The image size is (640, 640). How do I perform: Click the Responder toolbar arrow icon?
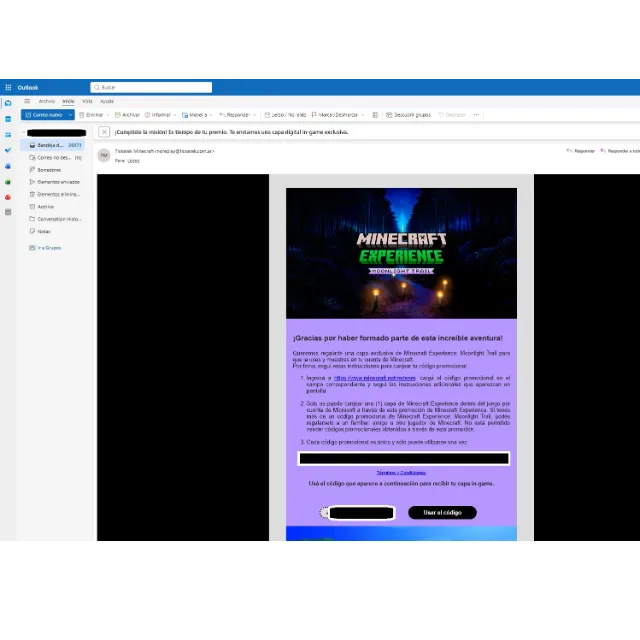pyautogui.click(x=222, y=115)
